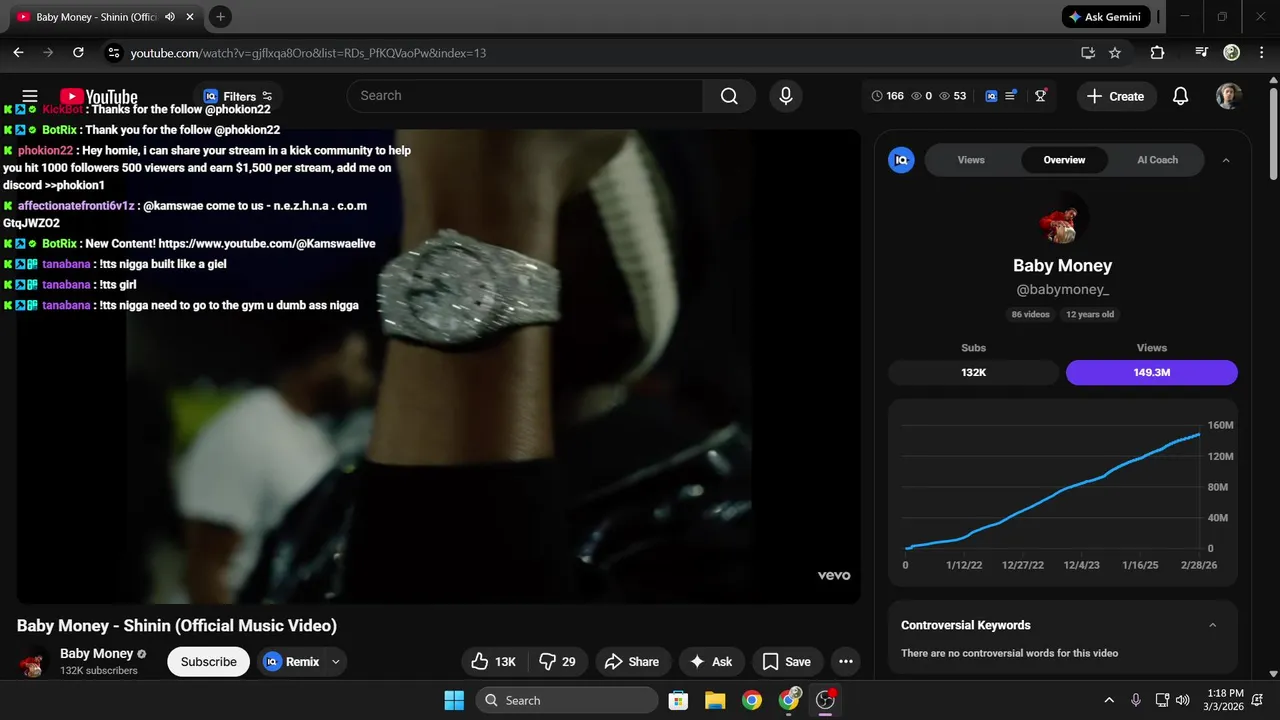This screenshot has height=720, width=1280.
Task: Open the Chrome extensions puzzle icon
Action: (x=1157, y=52)
